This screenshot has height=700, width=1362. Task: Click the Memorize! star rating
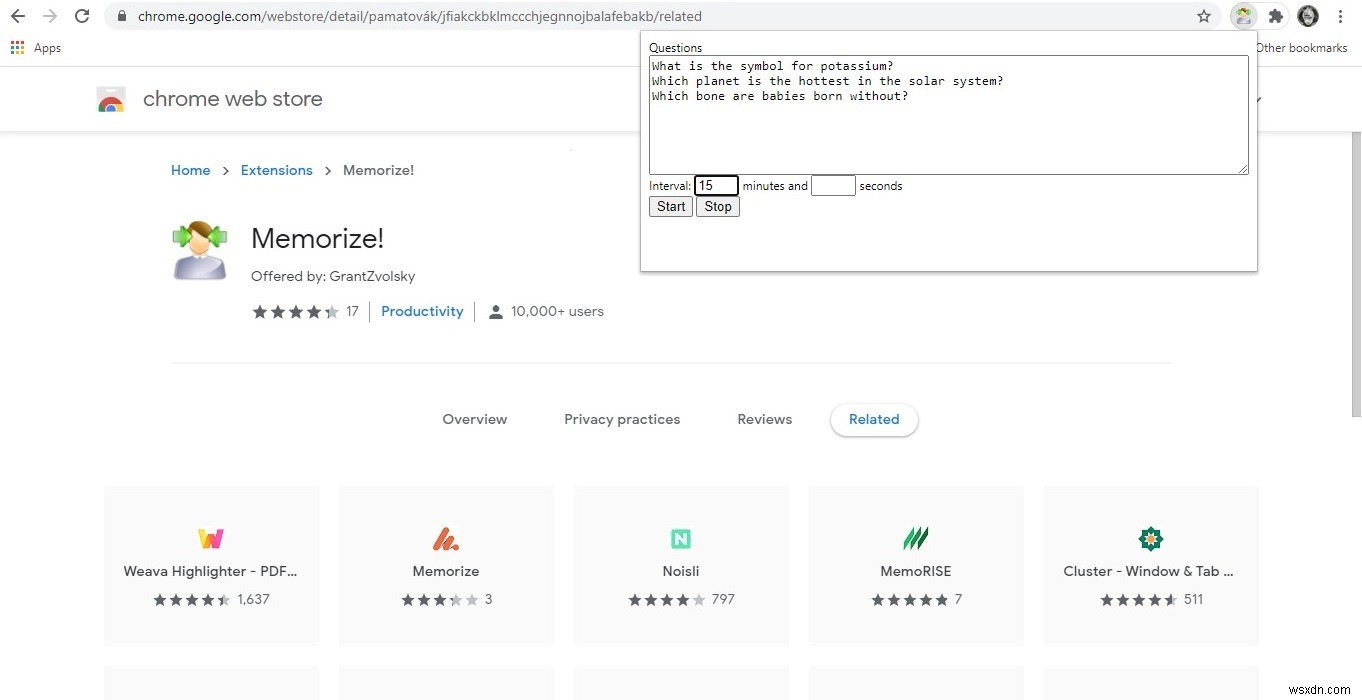click(x=296, y=312)
